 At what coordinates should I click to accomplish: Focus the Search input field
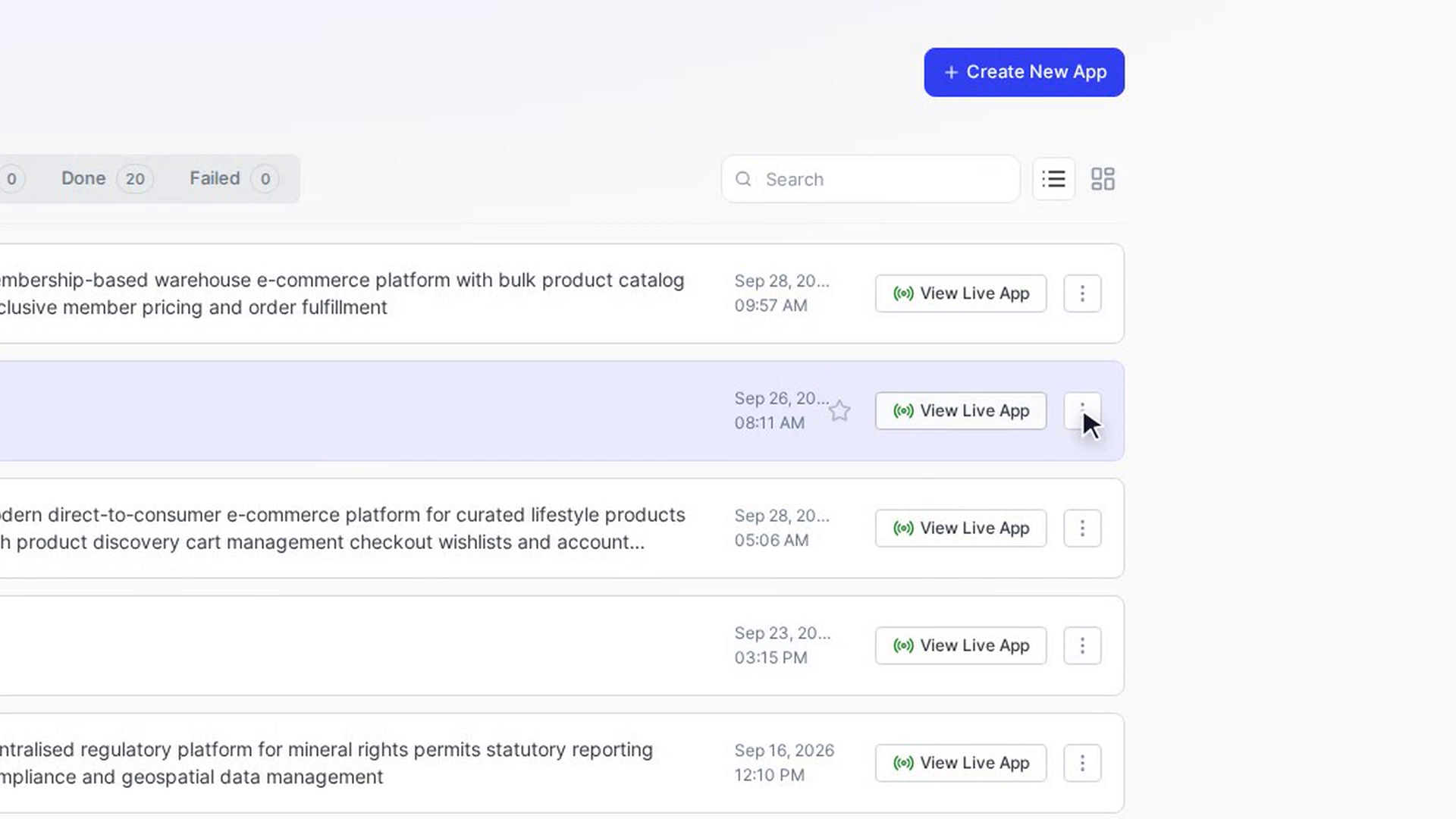[x=871, y=179]
